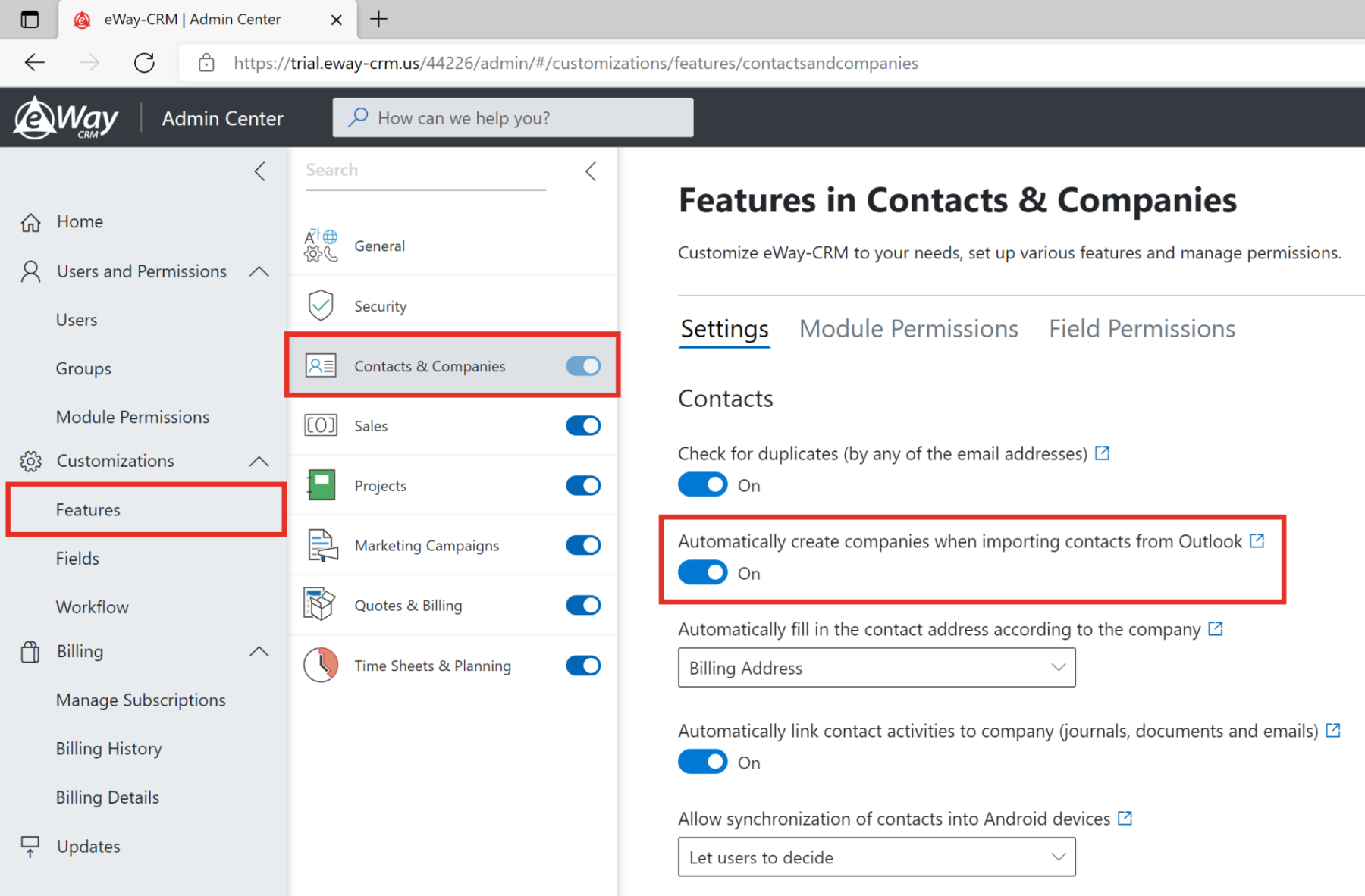Screen dimensions: 1365x896
Task: Reload the page with refresh button
Action: pyautogui.click(x=144, y=63)
